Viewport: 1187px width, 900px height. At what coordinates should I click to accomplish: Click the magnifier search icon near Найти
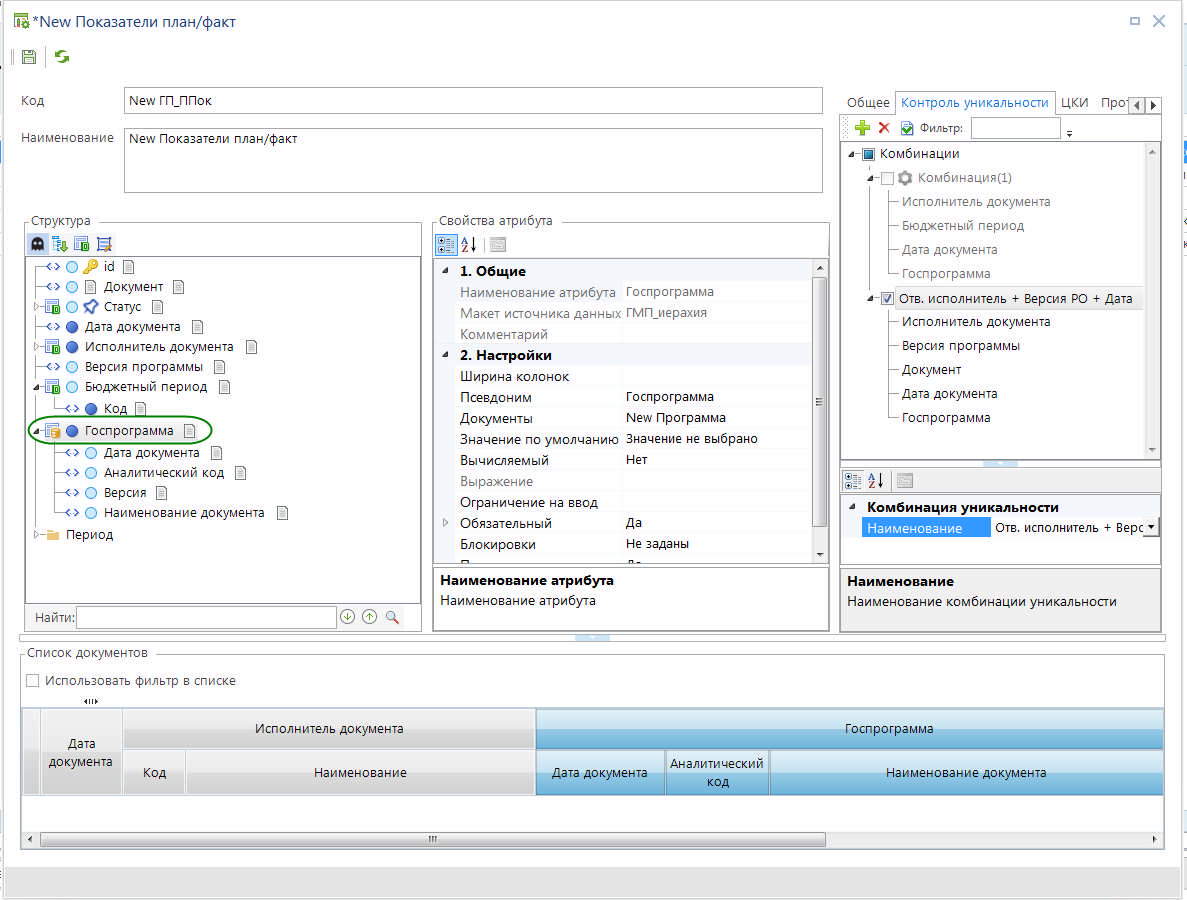pos(392,617)
